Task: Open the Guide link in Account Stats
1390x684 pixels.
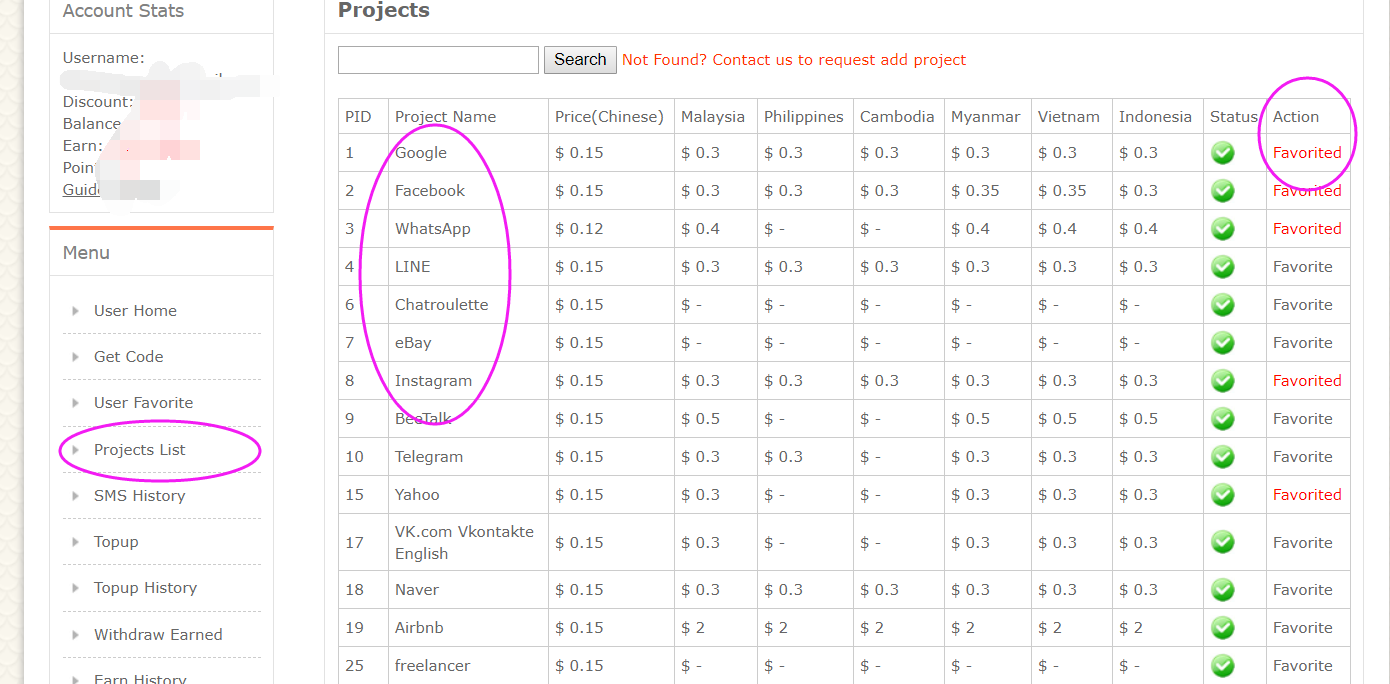Action: point(81,190)
